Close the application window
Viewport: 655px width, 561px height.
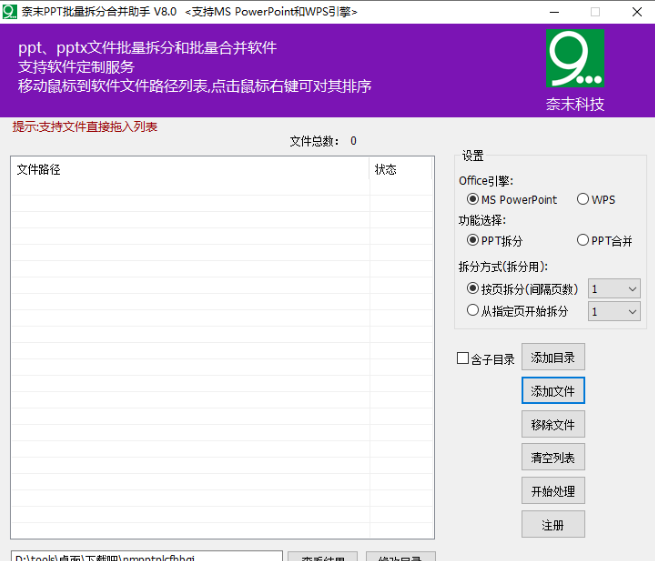[636, 11]
